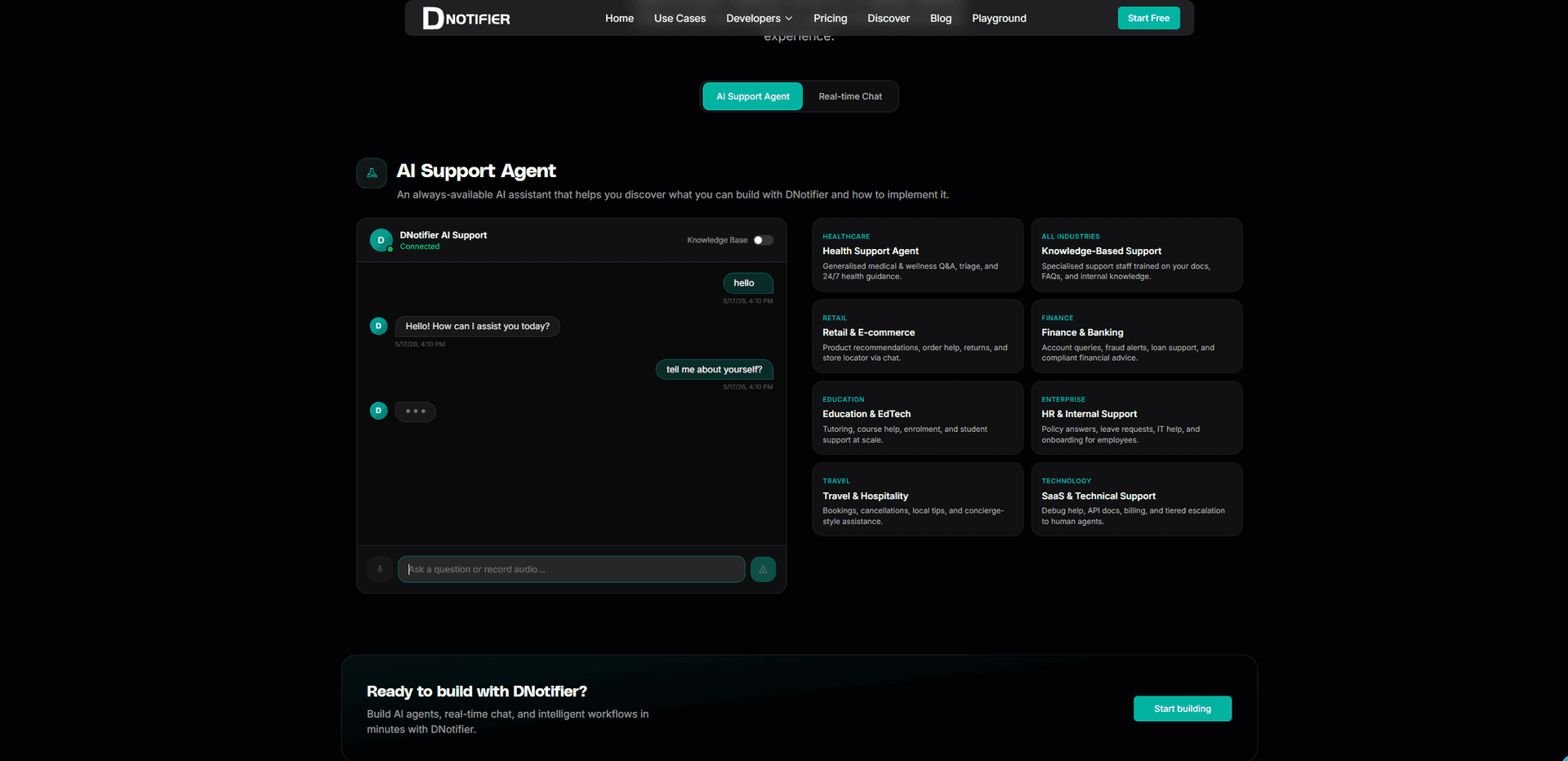Go to Home in the navigation
Image resolution: width=1568 pixels, height=761 pixels.
[x=619, y=18]
